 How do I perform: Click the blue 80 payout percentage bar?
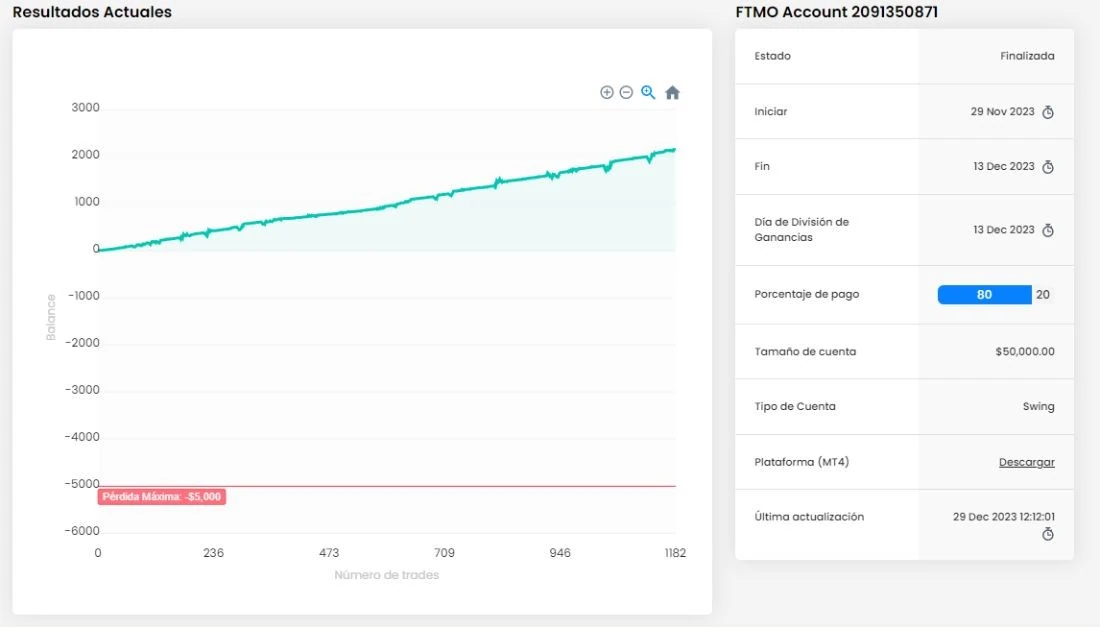point(984,295)
